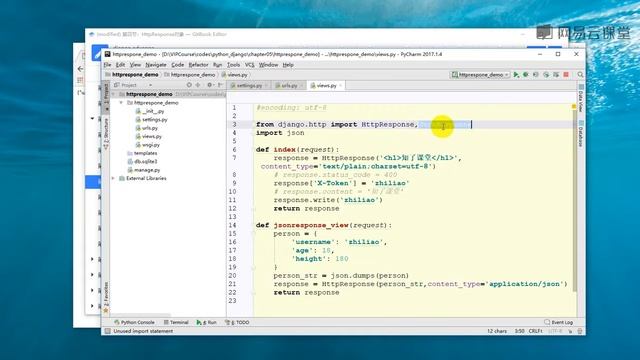Toggle the Structure side tool tab
640x360 pixels.
pos(106,133)
